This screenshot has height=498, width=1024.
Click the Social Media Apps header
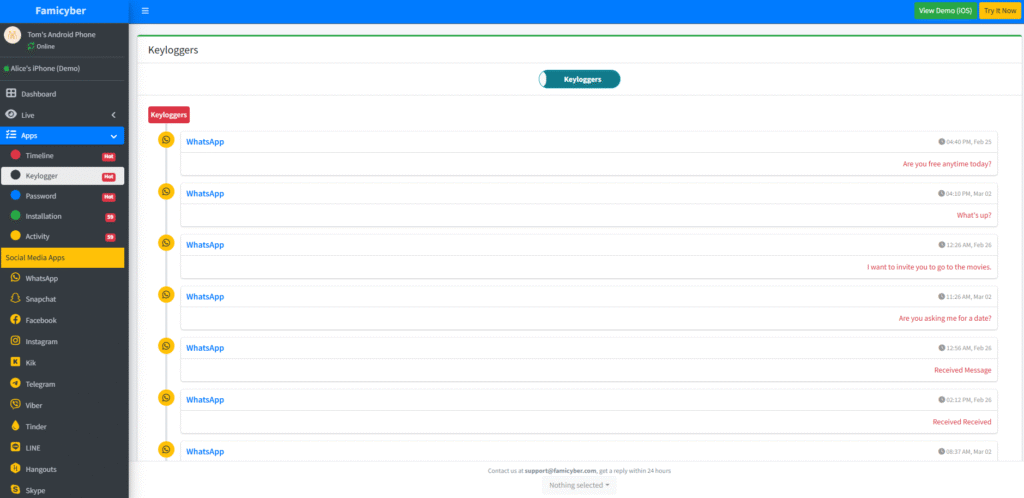pos(62,258)
